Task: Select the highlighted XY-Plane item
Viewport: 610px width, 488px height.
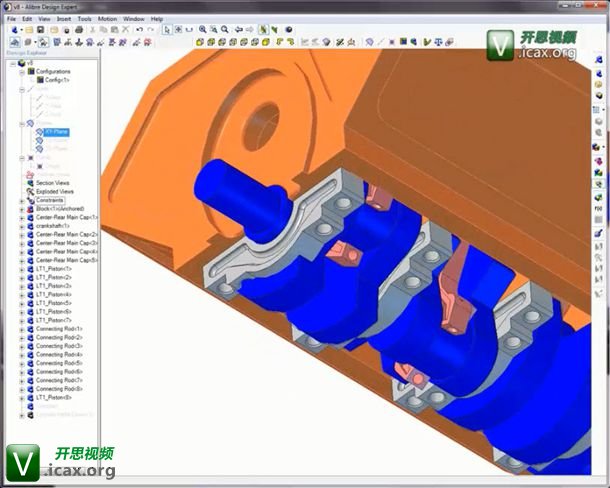Action: tap(56, 132)
